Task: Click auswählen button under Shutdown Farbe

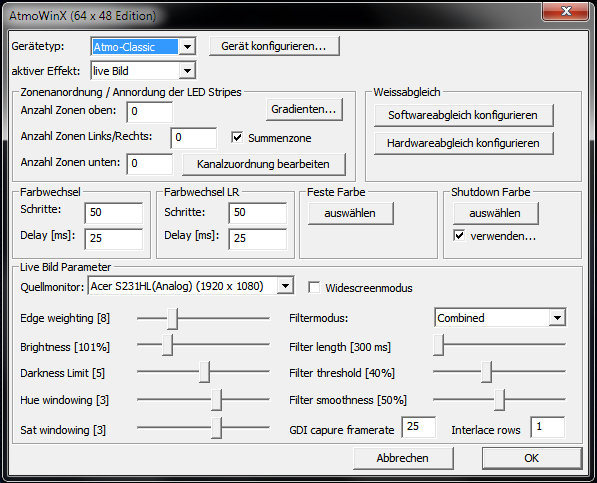Action: tap(495, 213)
